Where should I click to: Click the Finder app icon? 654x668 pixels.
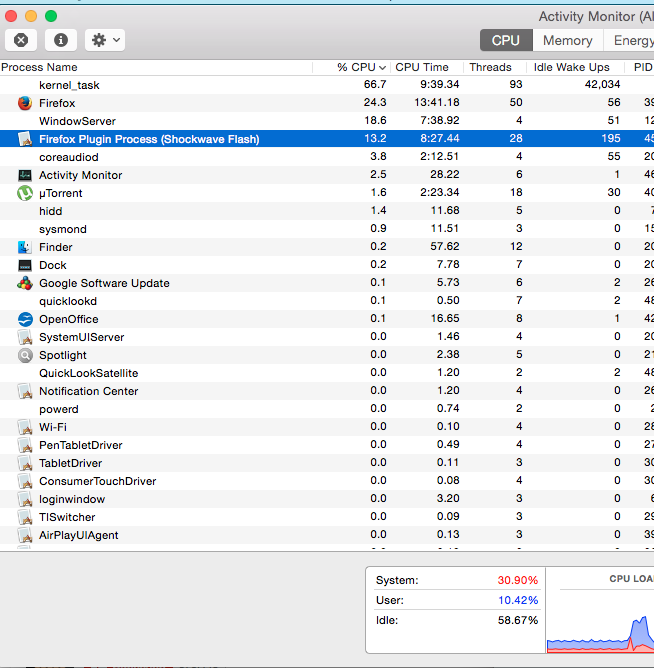point(25,247)
